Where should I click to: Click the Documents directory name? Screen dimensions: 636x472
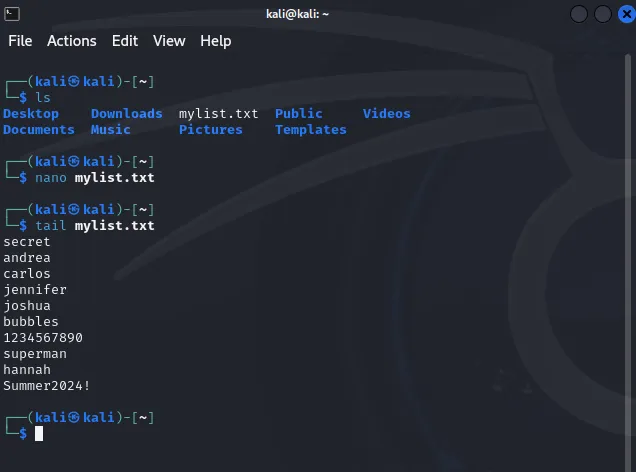(x=39, y=130)
